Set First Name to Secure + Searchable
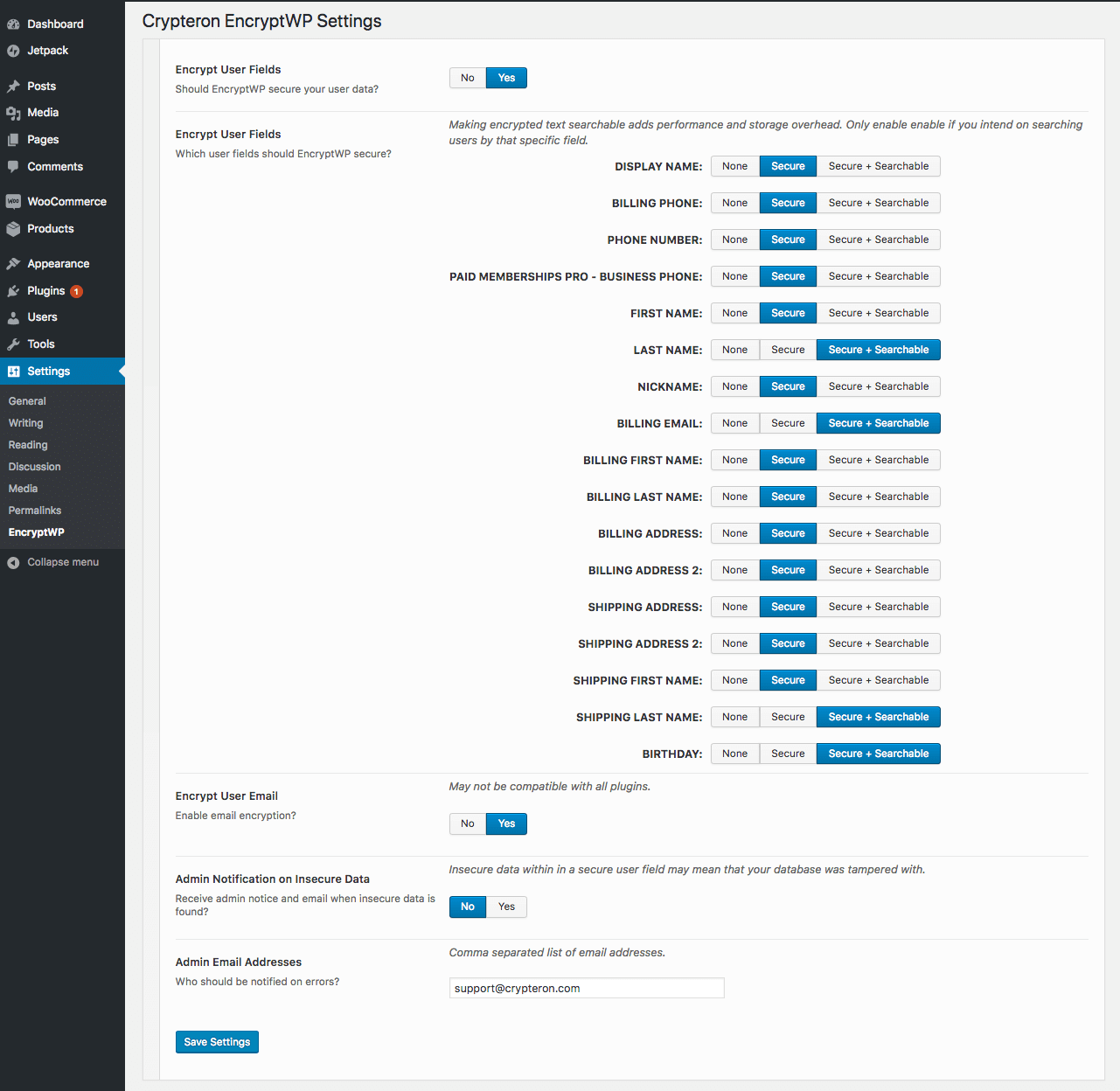 click(879, 313)
